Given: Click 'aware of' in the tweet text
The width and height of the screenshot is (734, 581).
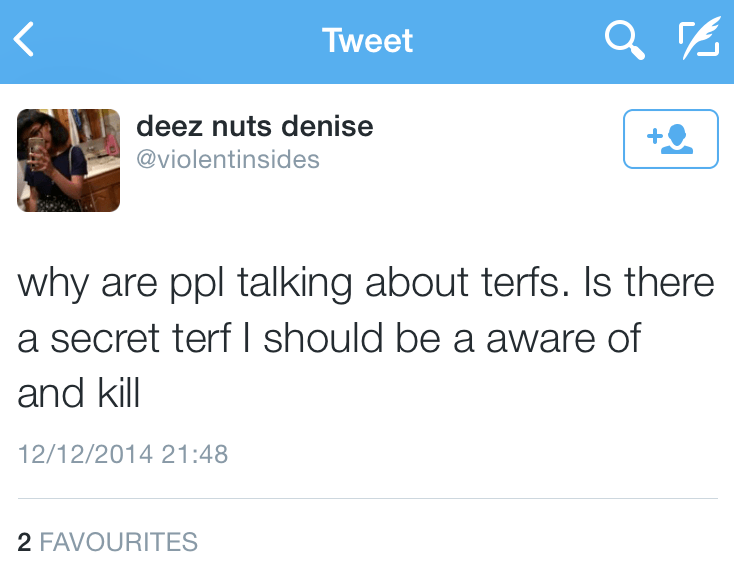Looking at the screenshot, I should click(563, 340).
